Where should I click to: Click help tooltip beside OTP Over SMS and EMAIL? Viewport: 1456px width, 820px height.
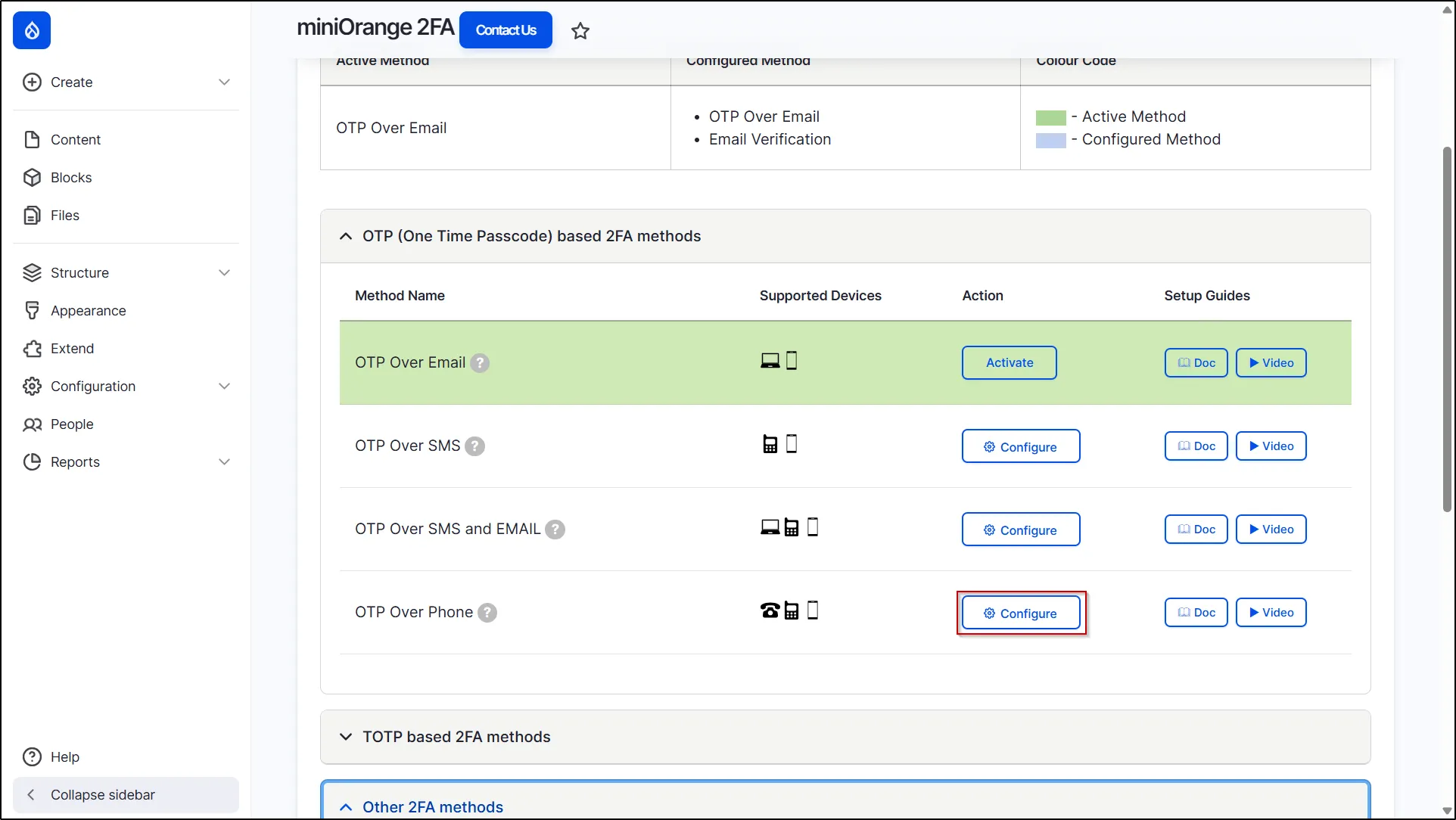click(555, 530)
